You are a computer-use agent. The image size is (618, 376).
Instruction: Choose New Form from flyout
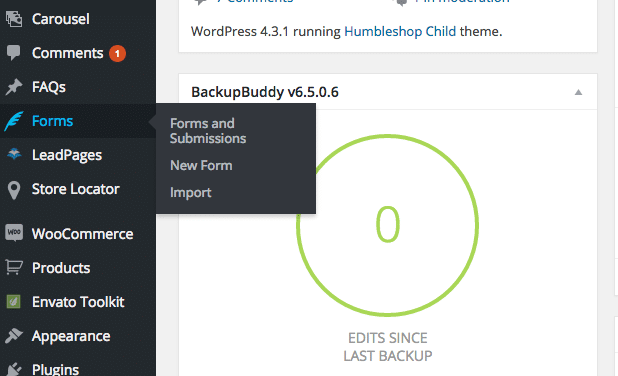(x=201, y=166)
